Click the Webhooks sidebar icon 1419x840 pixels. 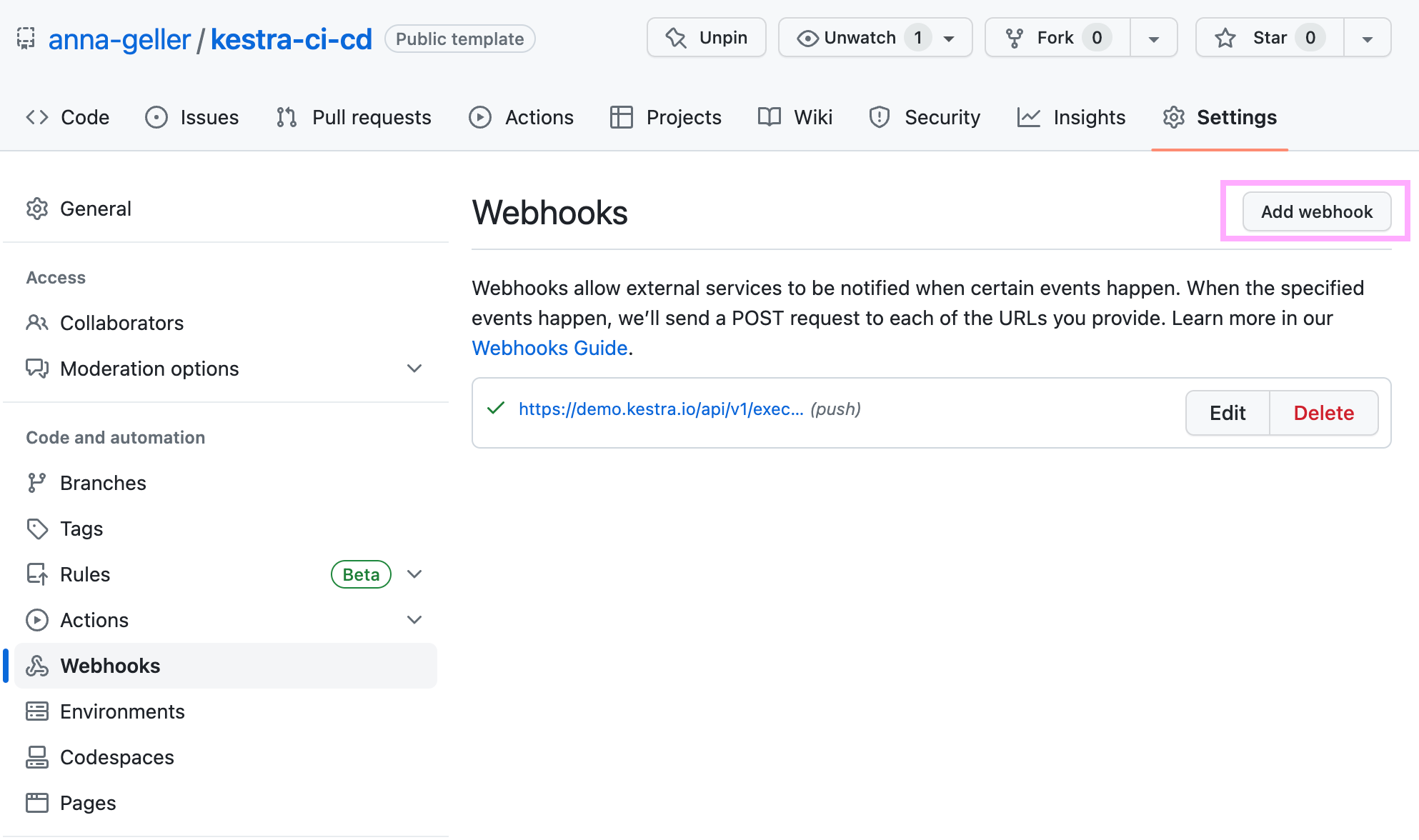[37, 665]
